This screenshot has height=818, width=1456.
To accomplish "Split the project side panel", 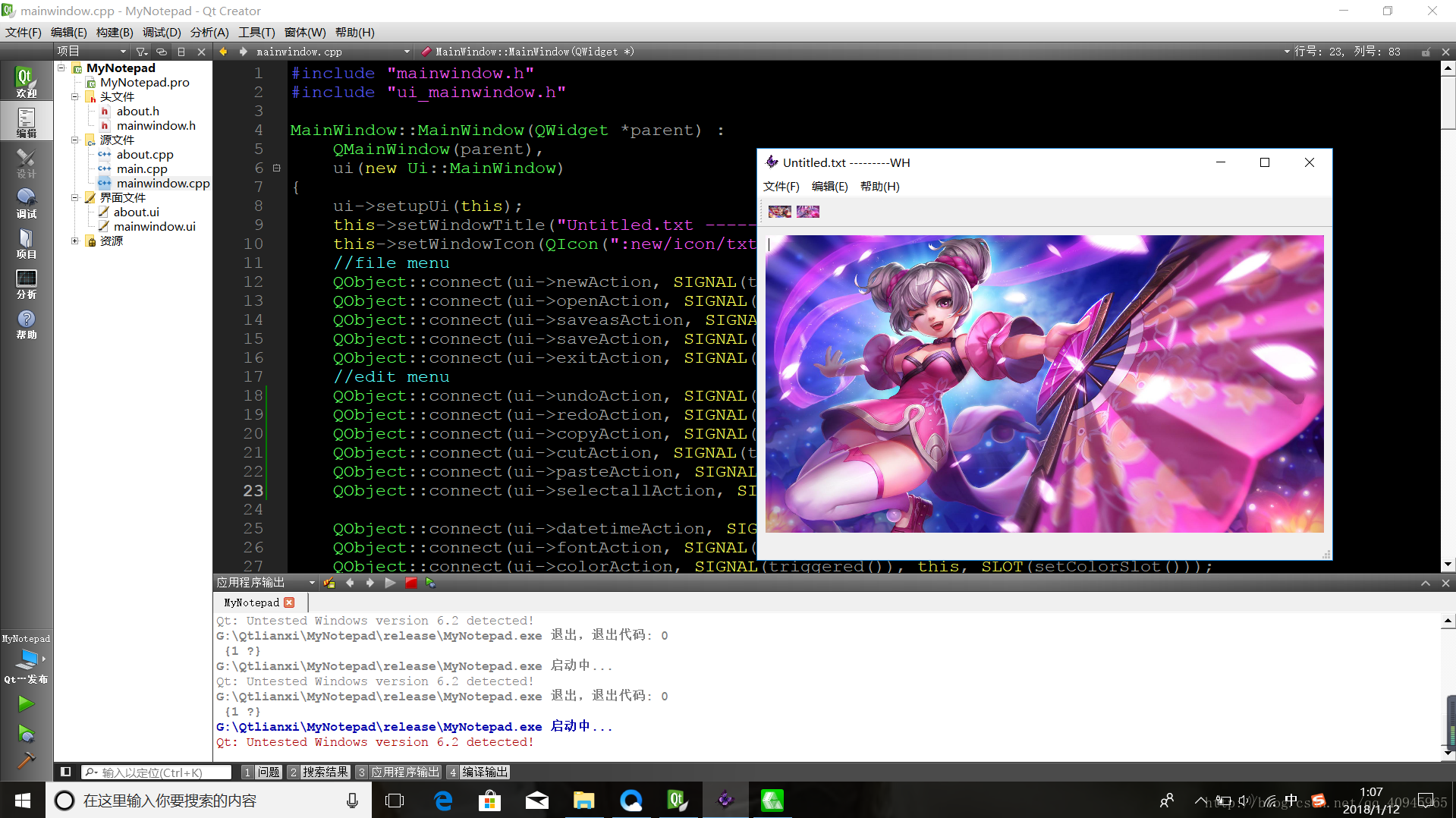I will tap(181, 52).
